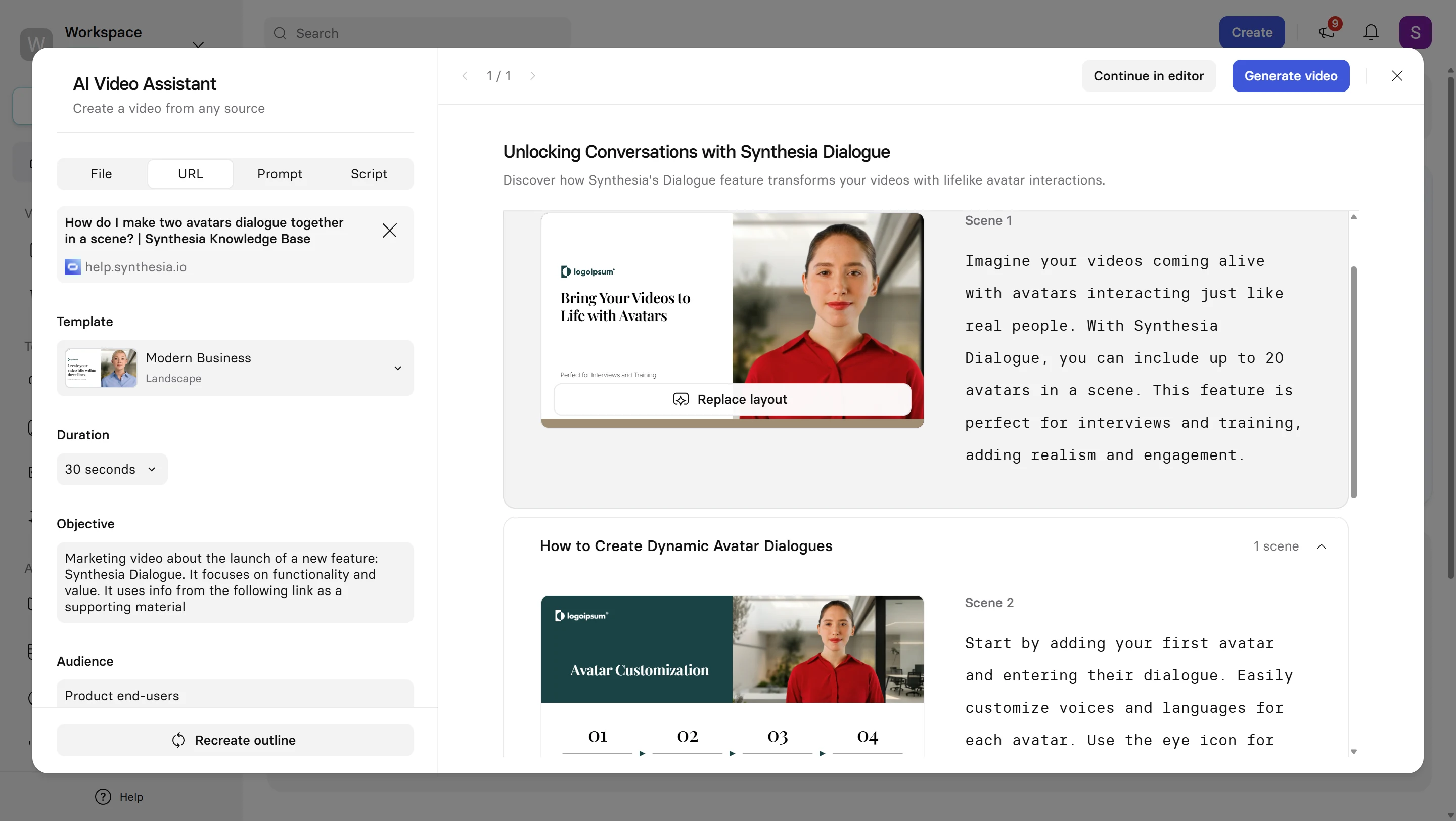Click the Recreate outline button
The height and width of the screenshot is (821, 1456).
click(235, 740)
